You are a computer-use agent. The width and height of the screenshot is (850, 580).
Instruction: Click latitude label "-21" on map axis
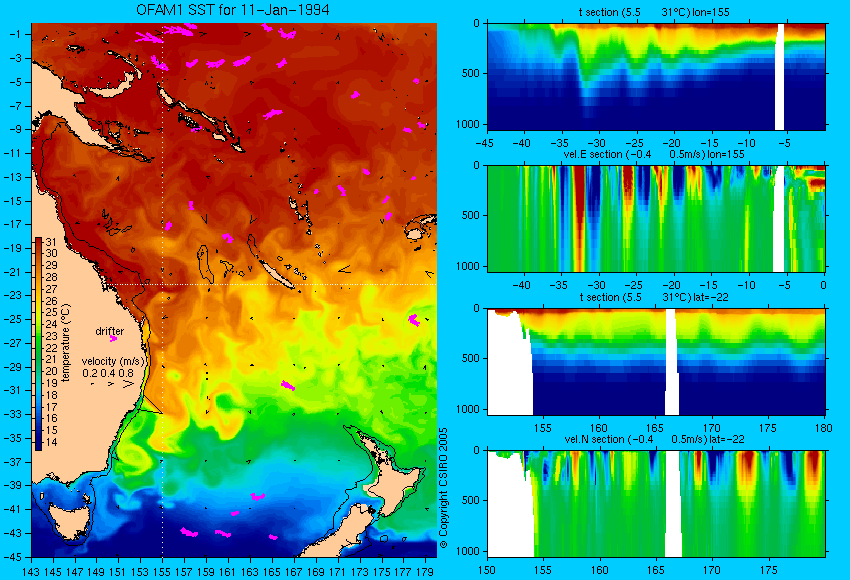[13, 272]
